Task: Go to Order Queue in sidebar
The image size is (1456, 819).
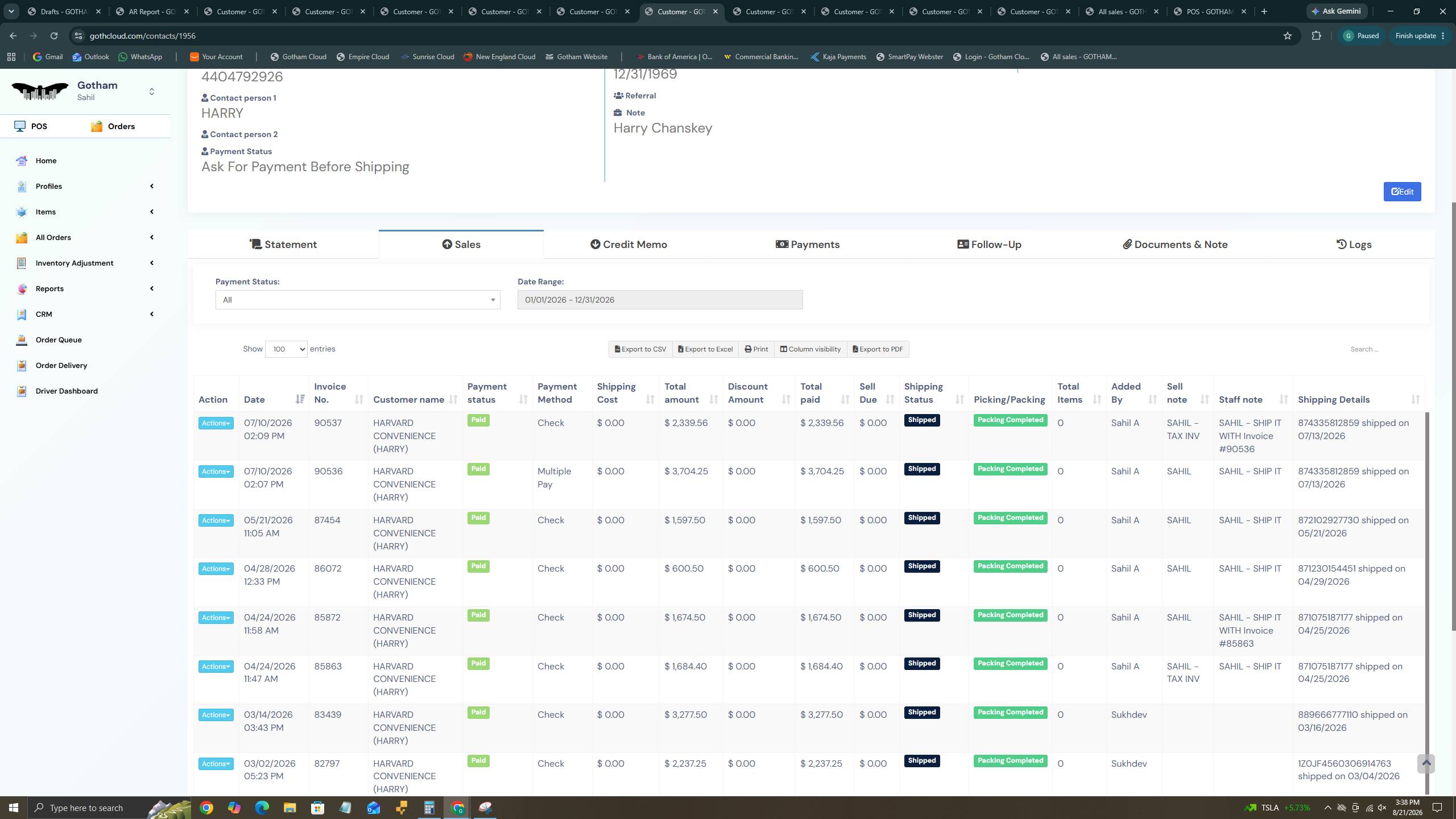Action: pyautogui.click(x=59, y=340)
